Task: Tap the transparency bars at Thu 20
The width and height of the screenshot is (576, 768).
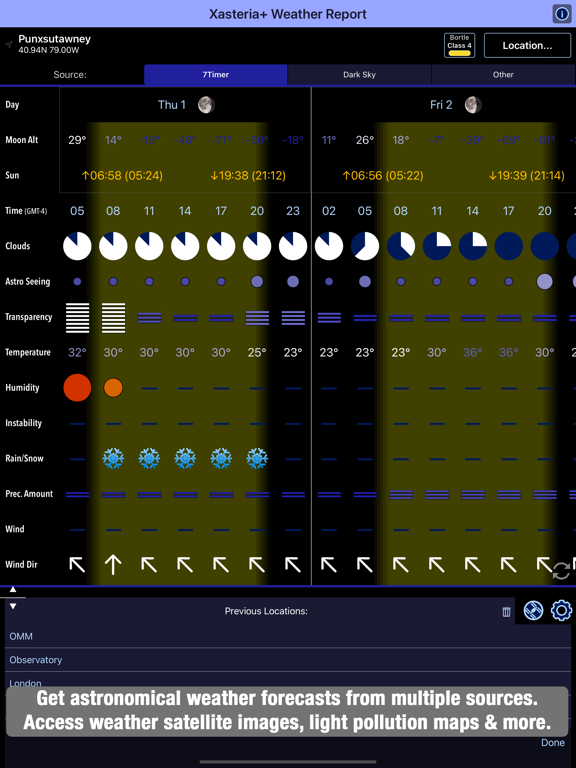Action: [257, 317]
